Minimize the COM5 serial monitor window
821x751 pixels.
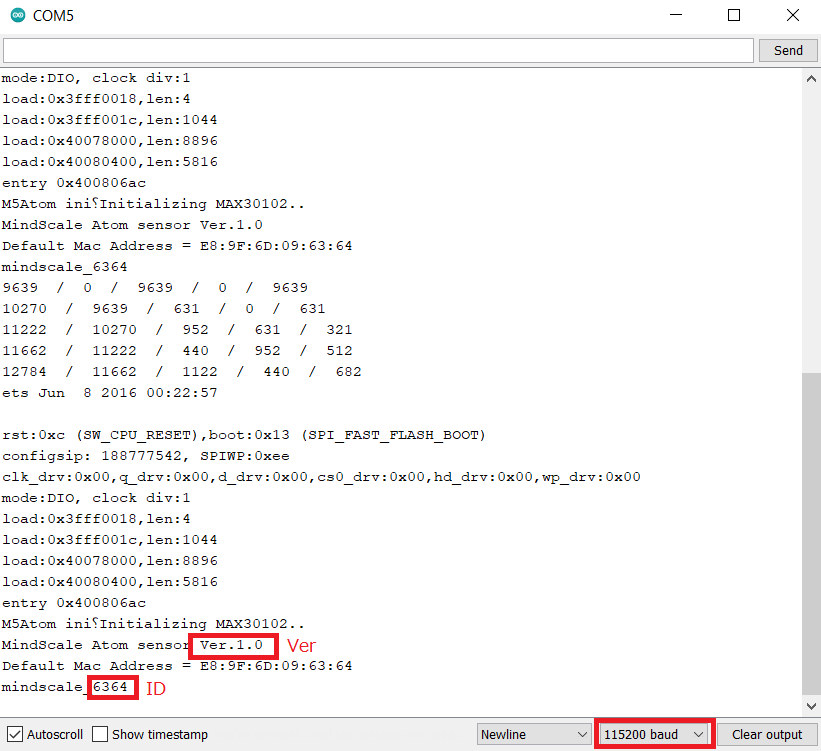678,16
